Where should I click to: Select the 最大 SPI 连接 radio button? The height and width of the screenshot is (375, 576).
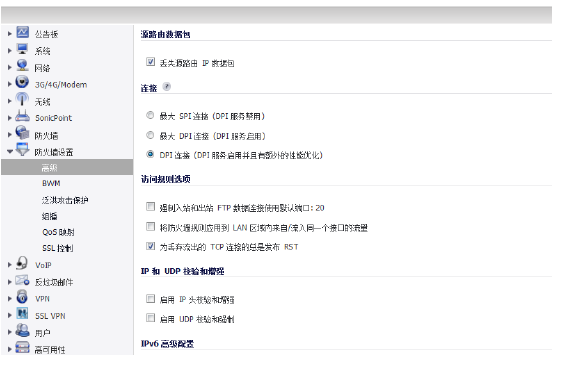(x=150, y=115)
